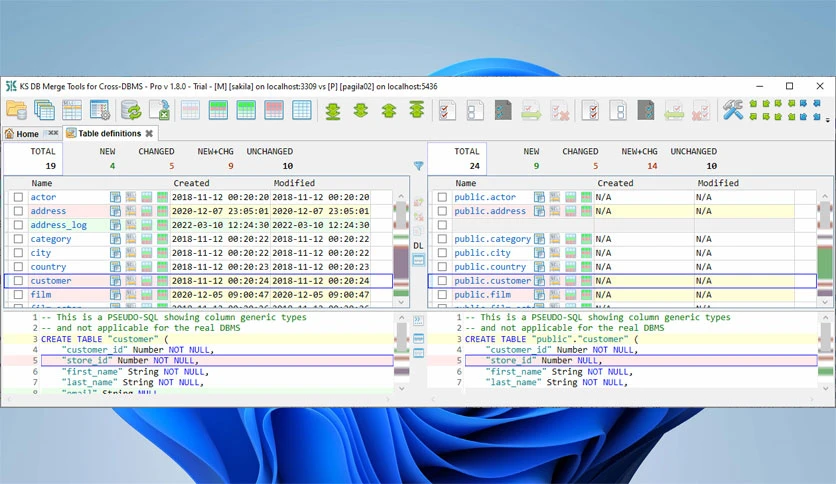The height and width of the screenshot is (484, 836).
Task: Go to next difference down arrow icon
Action: tap(361, 110)
